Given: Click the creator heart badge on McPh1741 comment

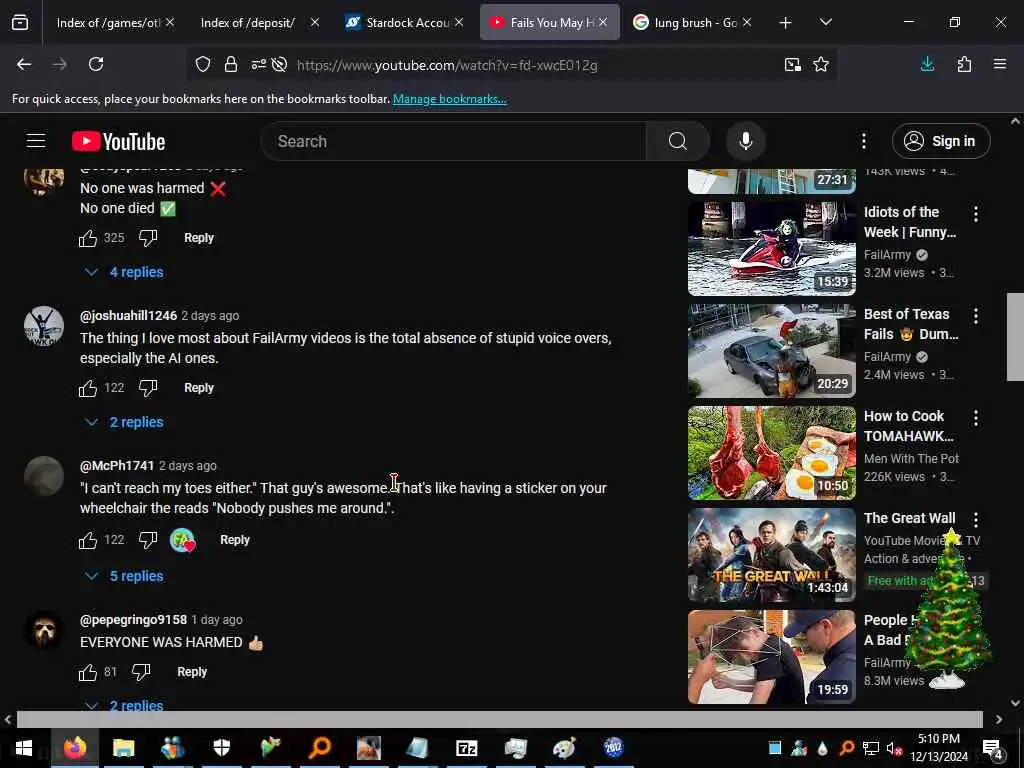Looking at the screenshot, I should tap(183, 540).
